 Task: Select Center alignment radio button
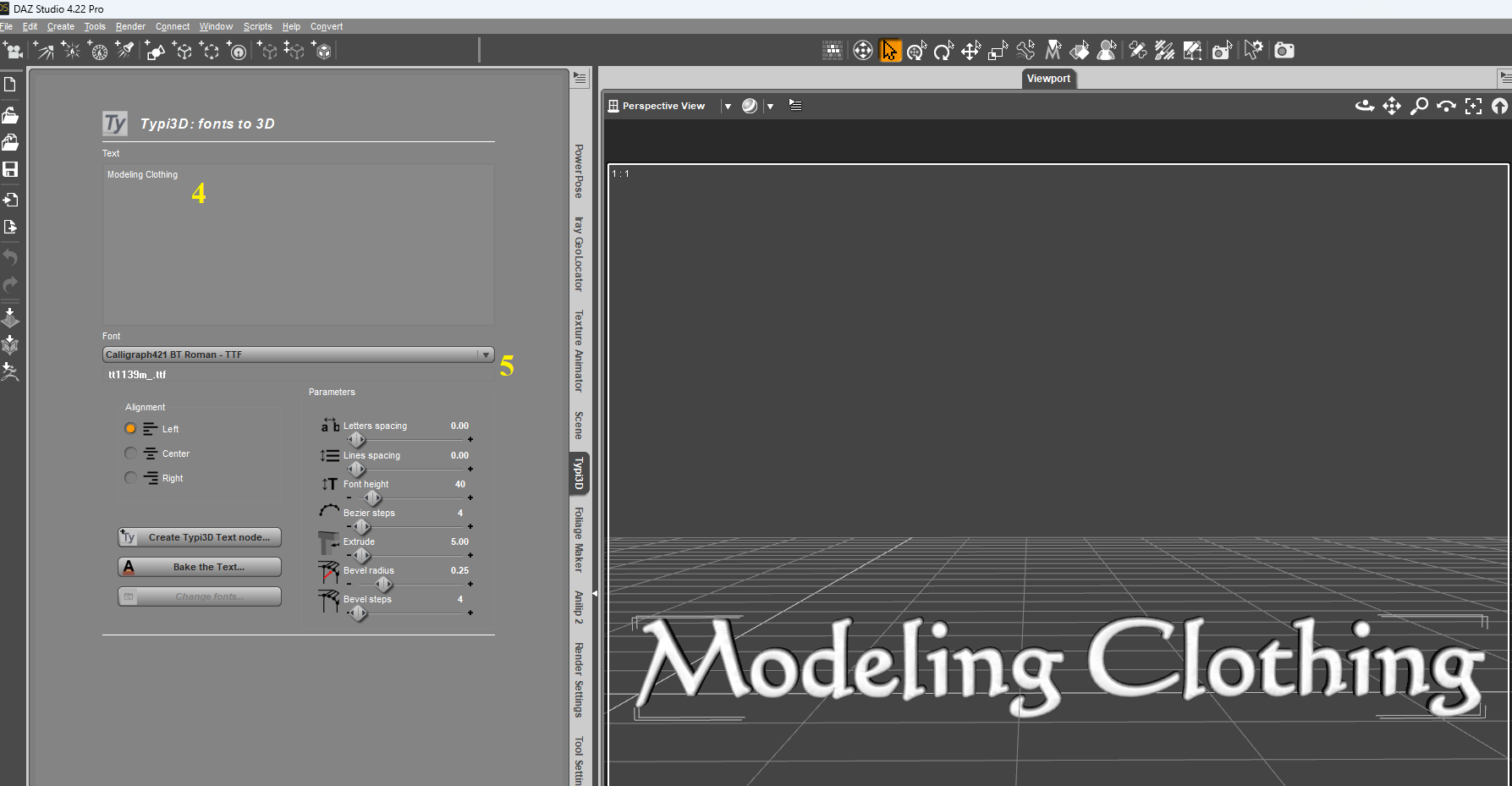[x=130, y=453]
